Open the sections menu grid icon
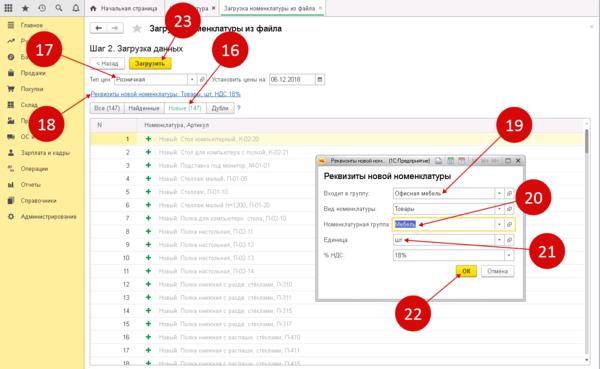Image resolution: width=600 pixels, height=369 pixels. [8, 8]
